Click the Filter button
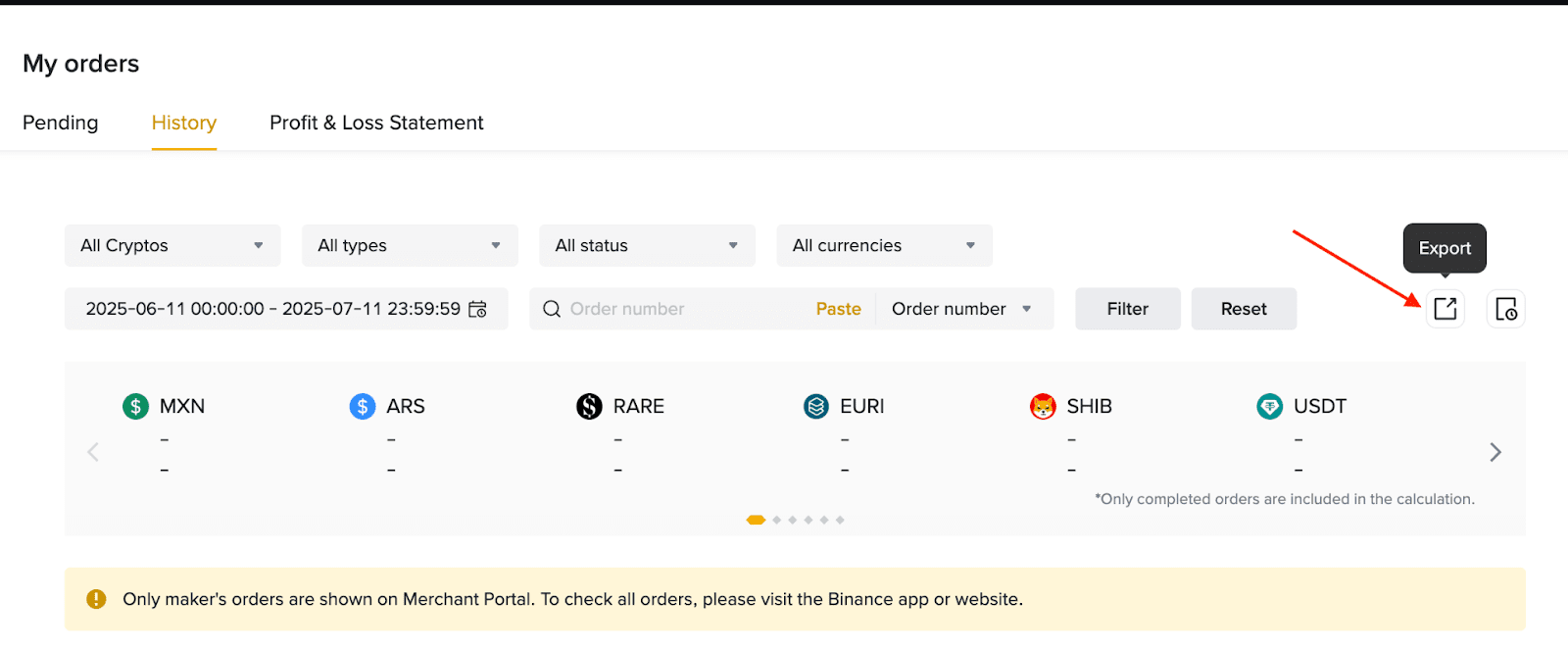 [1128, 309]
